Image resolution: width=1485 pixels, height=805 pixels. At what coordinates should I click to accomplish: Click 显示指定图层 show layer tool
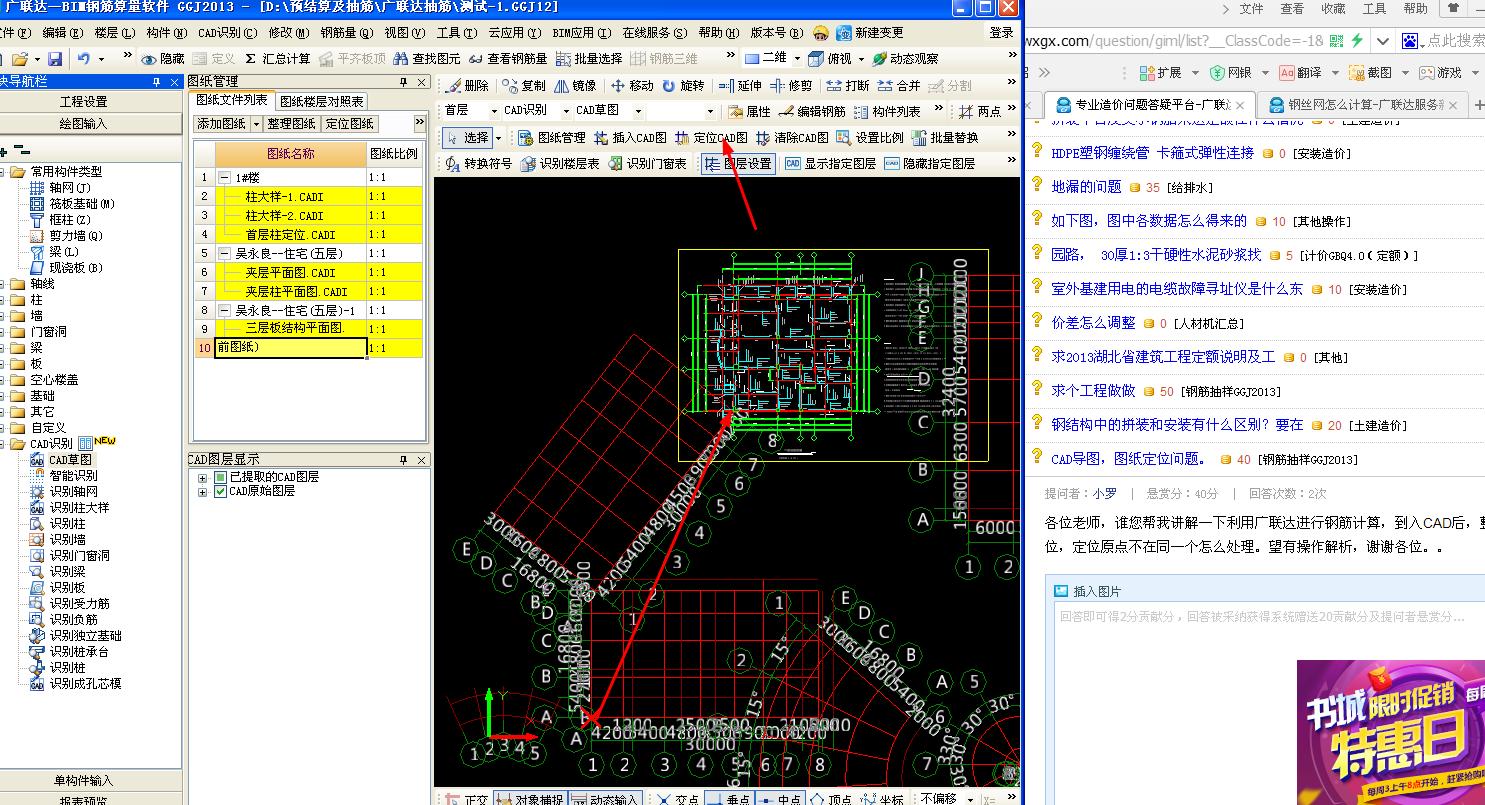(830, 164)
